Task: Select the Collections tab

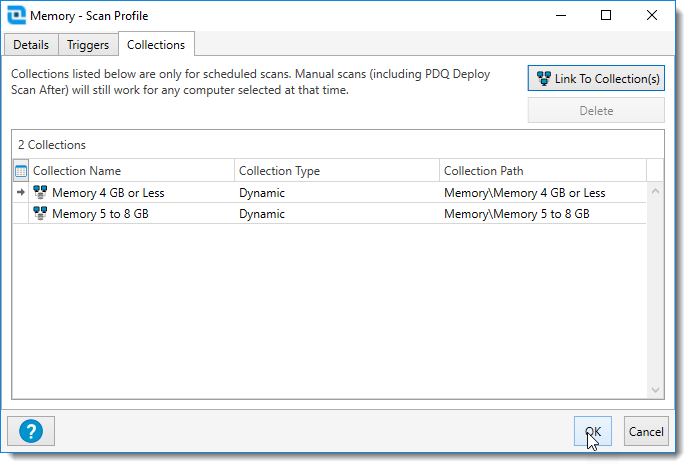Action: 156,45
